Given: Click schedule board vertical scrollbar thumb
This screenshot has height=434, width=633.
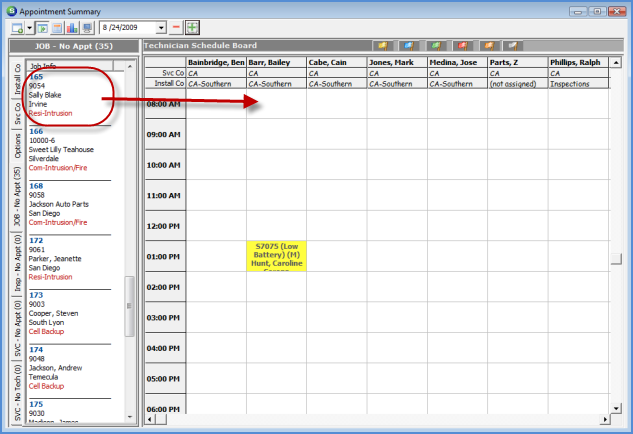Looking at the screenshot, I should [x=616, y=258].
